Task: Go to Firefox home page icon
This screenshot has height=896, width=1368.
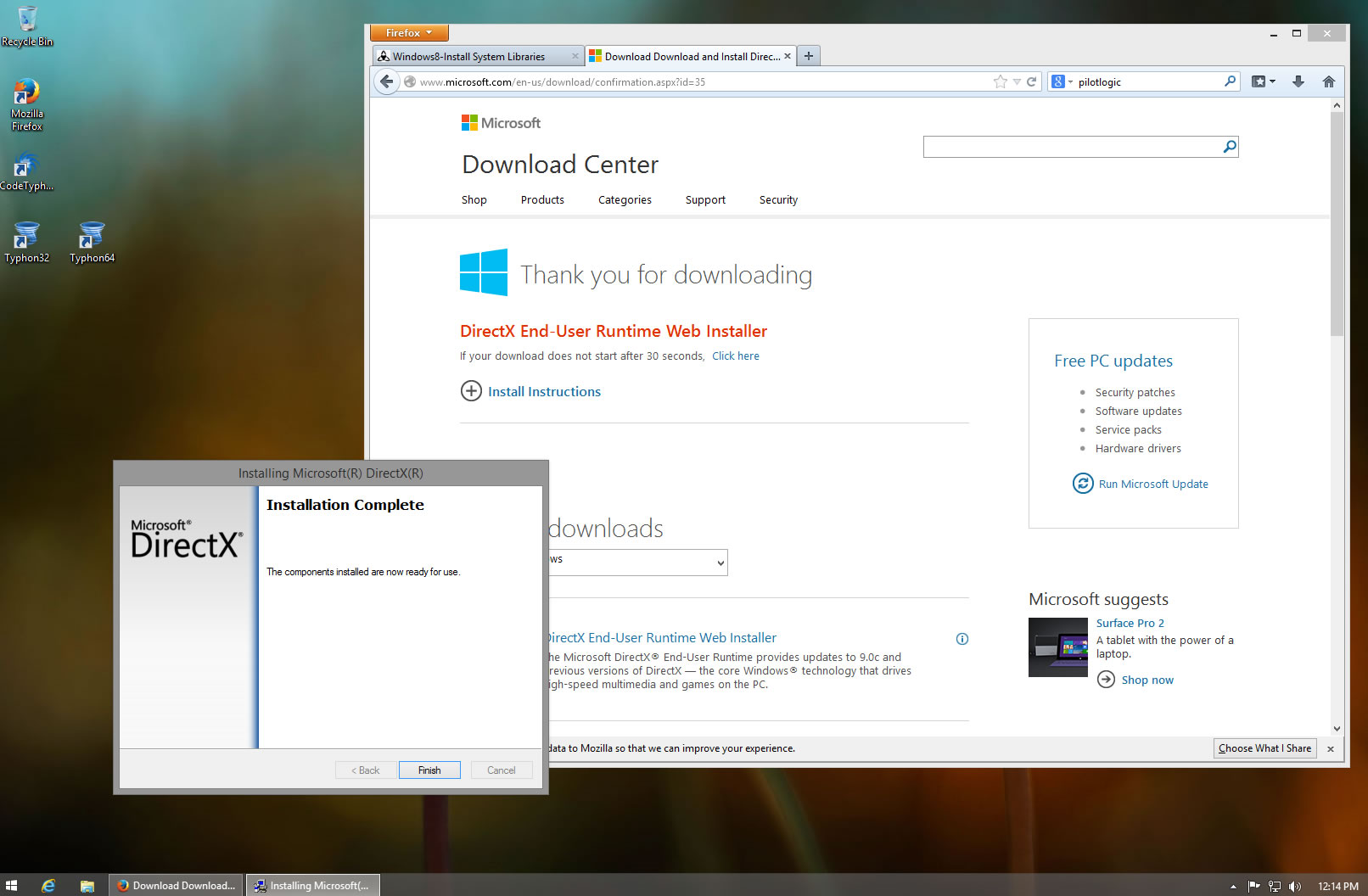Action: 1329,81
